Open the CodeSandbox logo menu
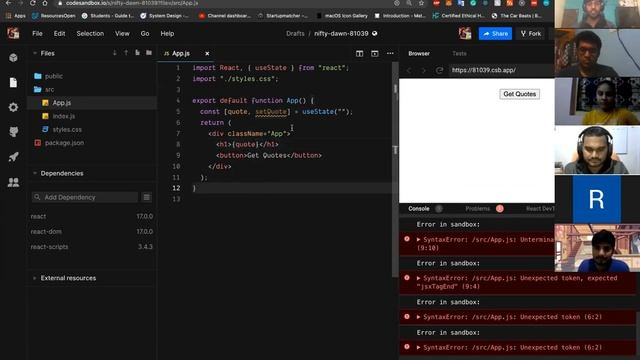640x360 pixels. click(13, 33)
